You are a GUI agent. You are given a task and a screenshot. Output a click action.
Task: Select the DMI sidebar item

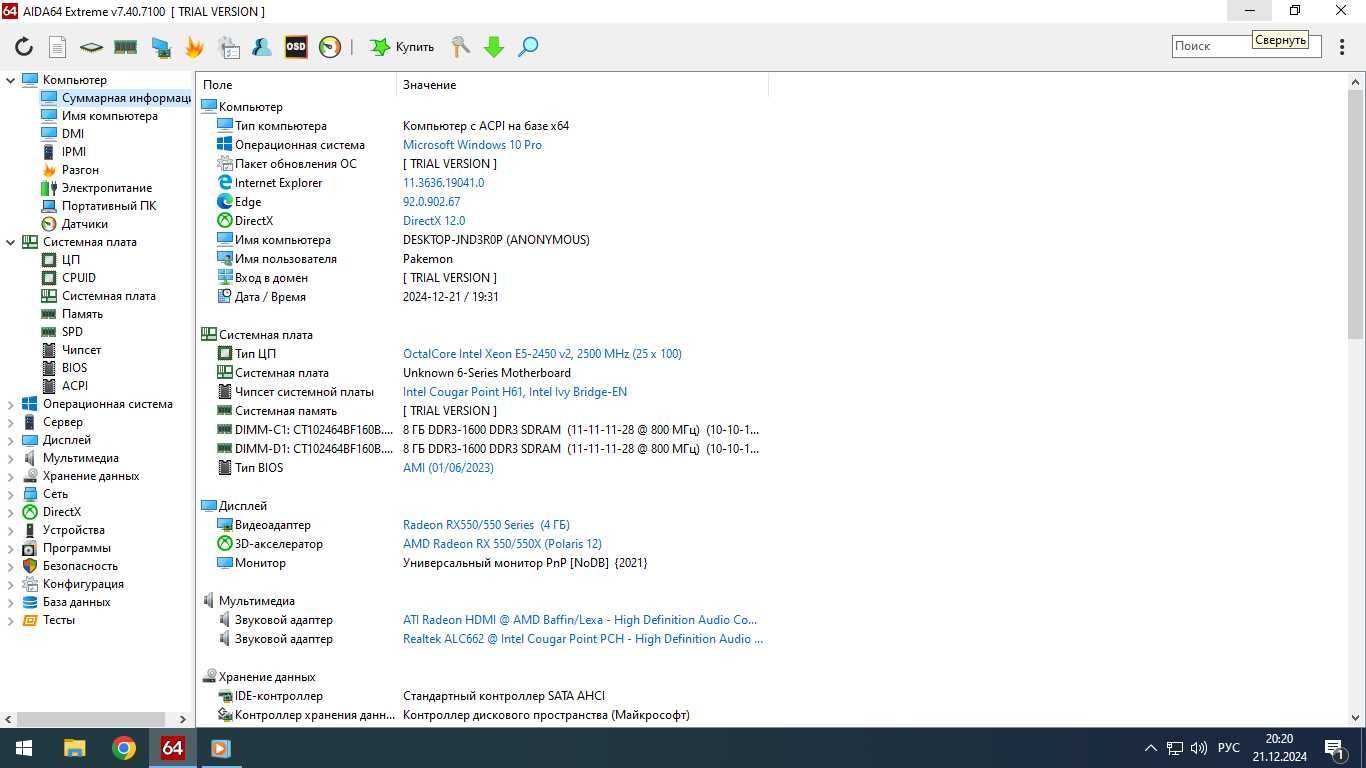pos(73,134)
